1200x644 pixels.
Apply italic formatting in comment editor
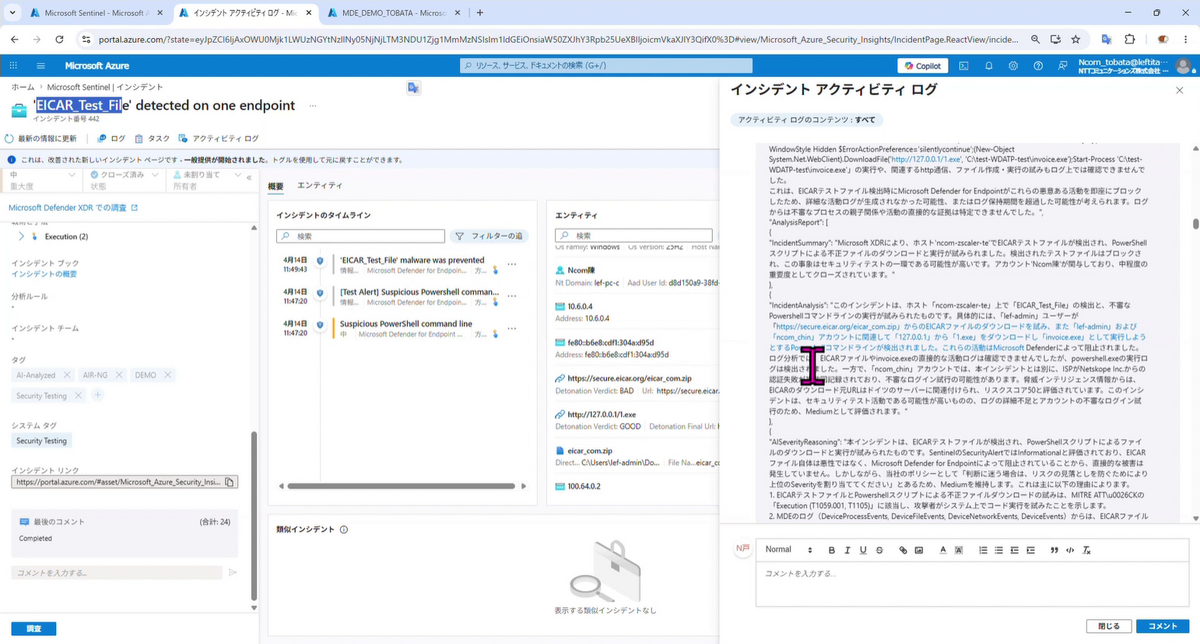click(847, 550)
